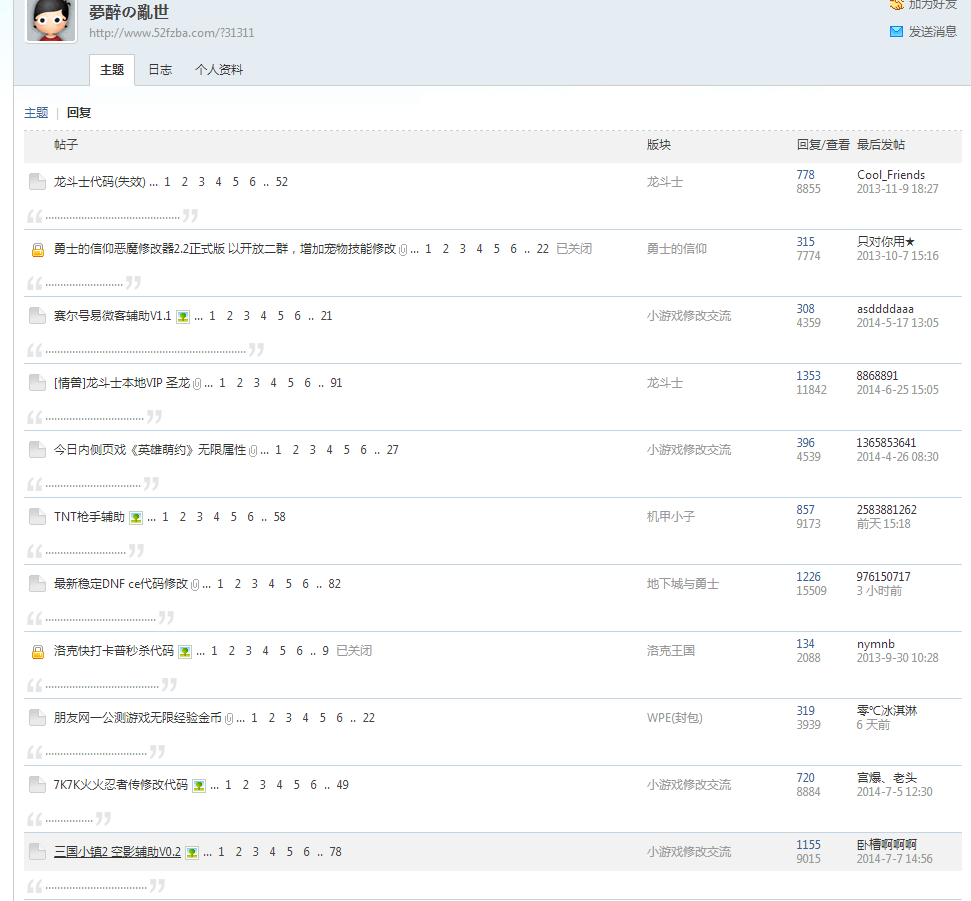The width and height of the screenshot is (971, 901).
Task: Open thread 赛尔号易微客辅助V1.1
Action: point(112,316)
